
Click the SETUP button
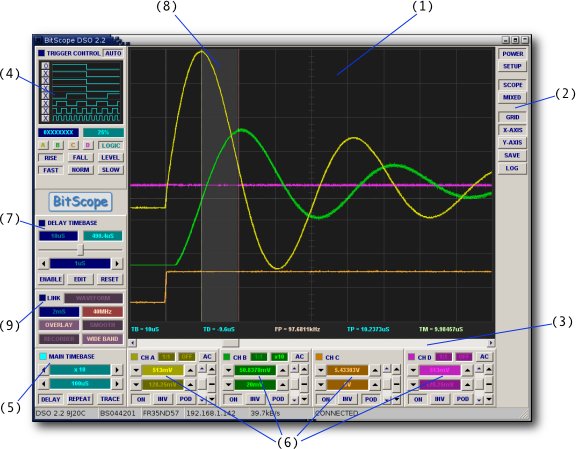(x=512, y=66)
